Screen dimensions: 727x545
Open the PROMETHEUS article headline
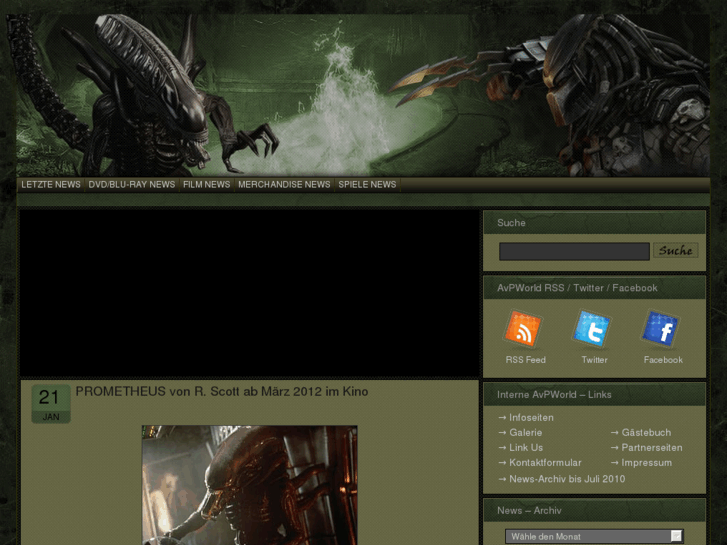pos(222,391)
